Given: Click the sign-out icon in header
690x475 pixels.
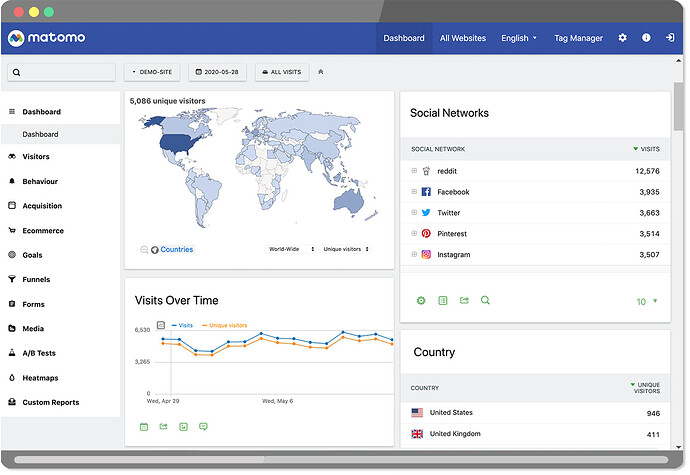Looking at the screenshot, I should coord(670,38).
